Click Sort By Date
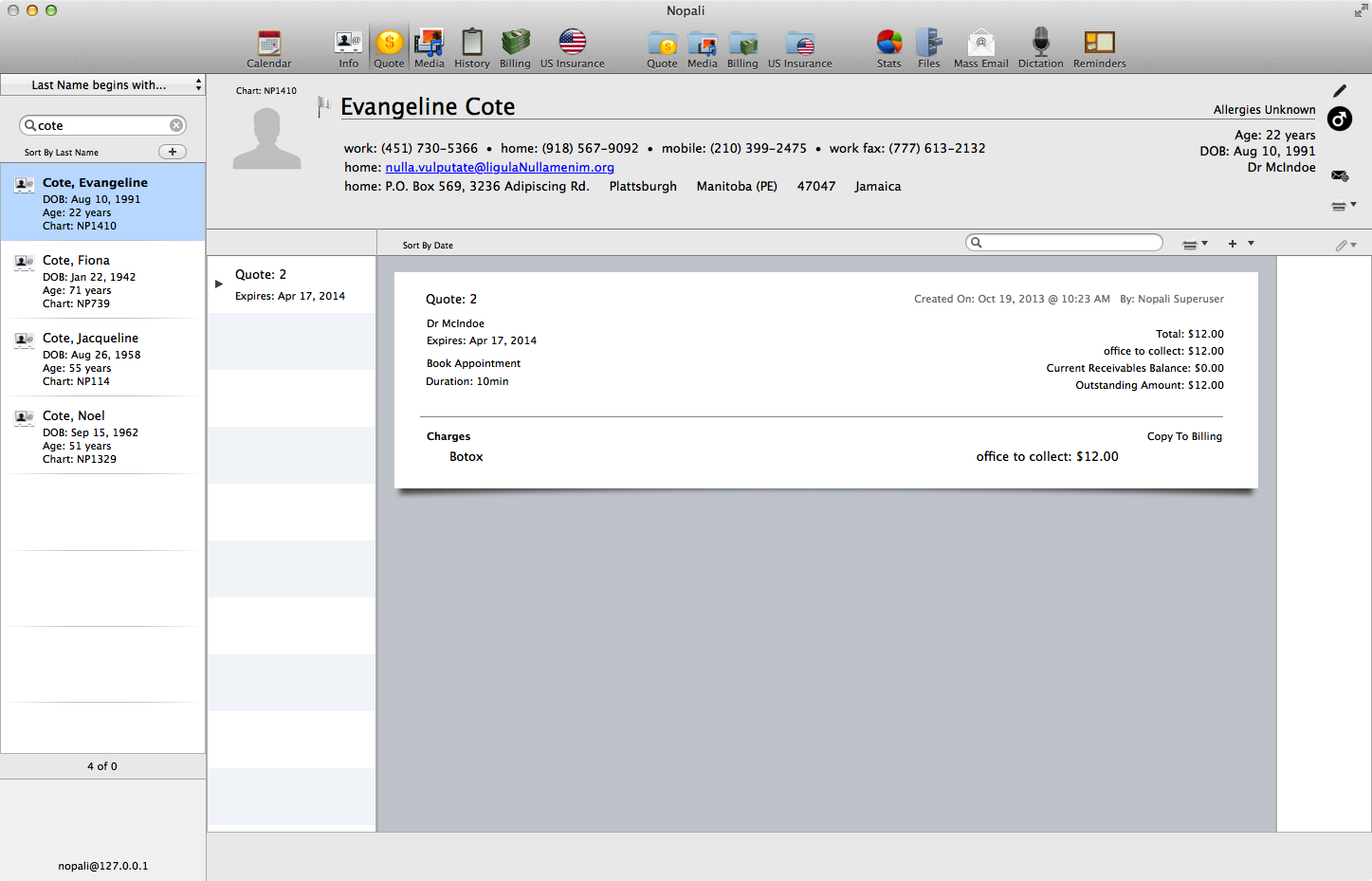Viewport: 1372px width, 881px height. [x=428, y=246]
